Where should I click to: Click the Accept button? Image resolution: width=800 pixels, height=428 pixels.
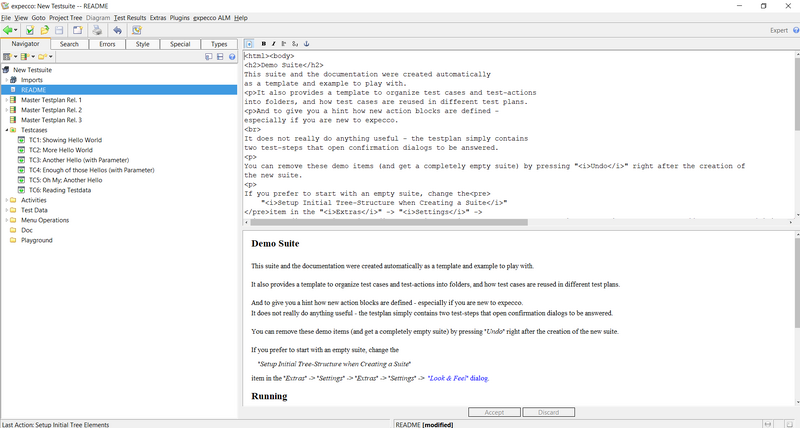494,412
